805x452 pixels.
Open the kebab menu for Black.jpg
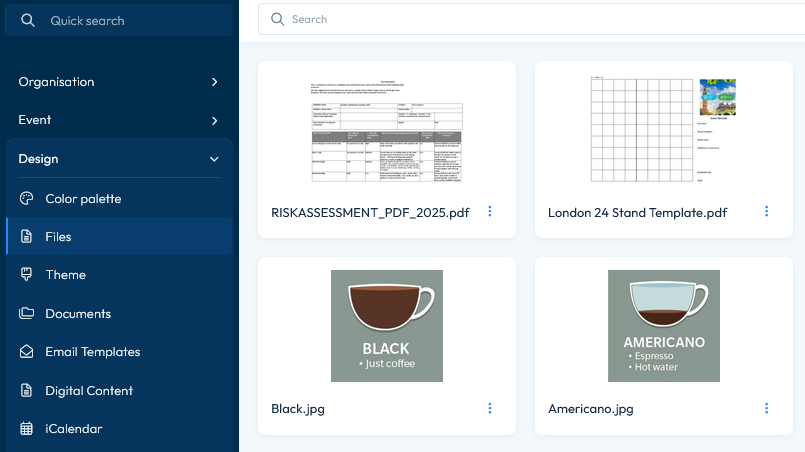click(x=490, y=408)
